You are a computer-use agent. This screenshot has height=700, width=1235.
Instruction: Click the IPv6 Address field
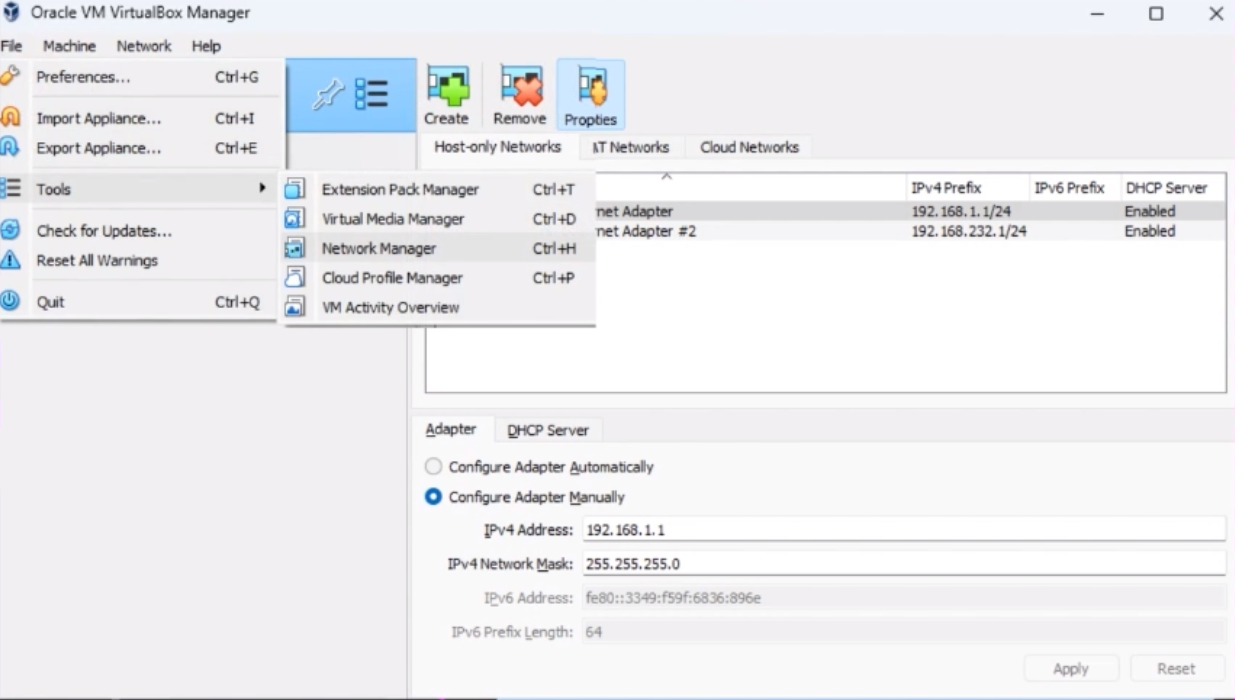(x=904, y=598)
